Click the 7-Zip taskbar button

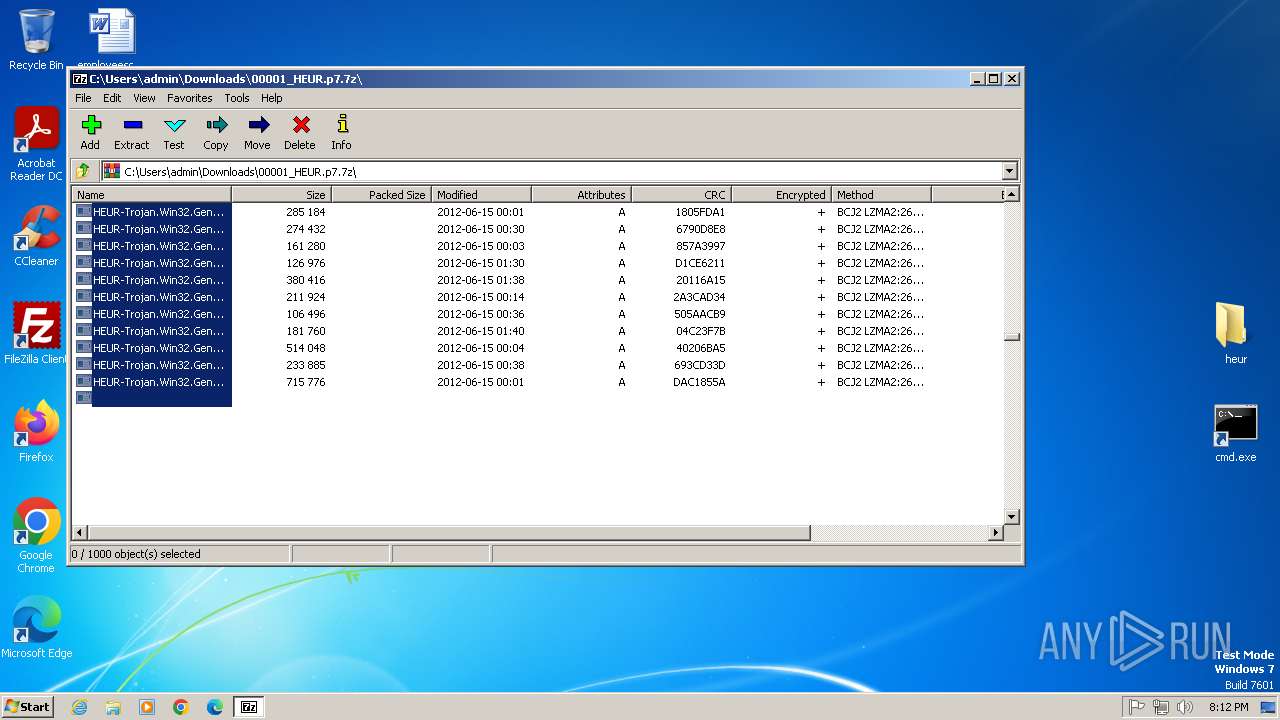coord(249,707)
